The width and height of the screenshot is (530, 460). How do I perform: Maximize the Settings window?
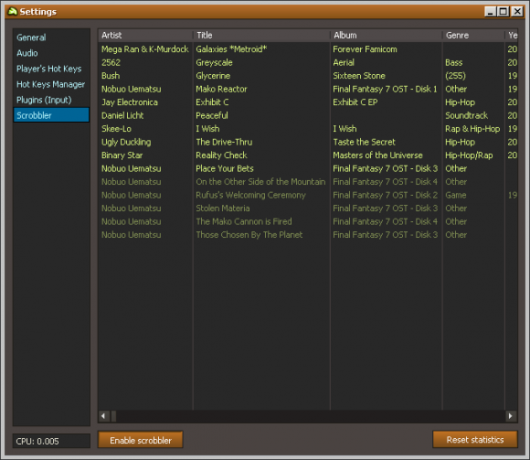[503, 11]
